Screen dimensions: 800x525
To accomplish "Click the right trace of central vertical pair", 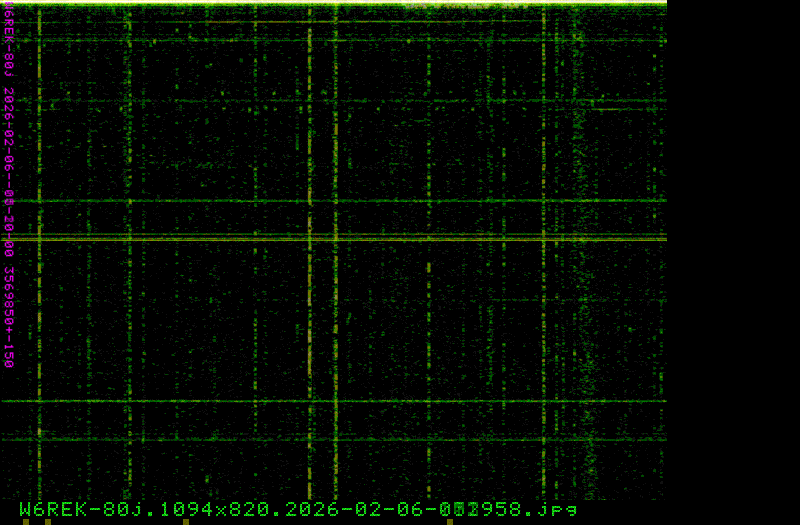I will pos(334,300).
